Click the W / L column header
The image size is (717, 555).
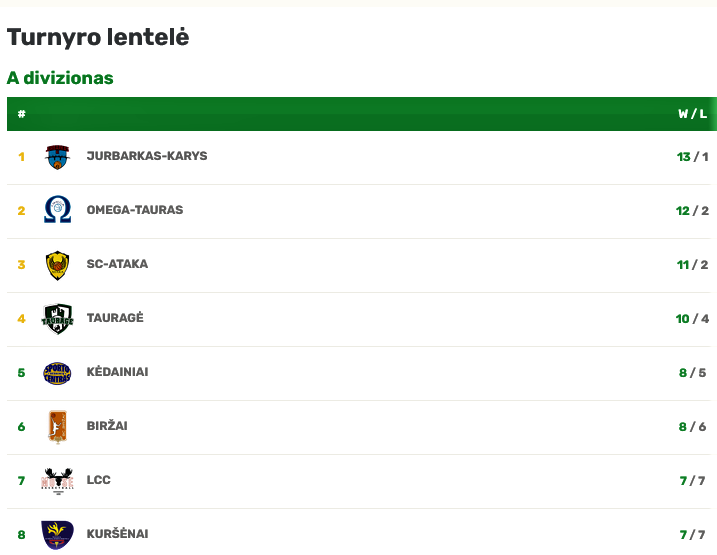tap(692, 114)
